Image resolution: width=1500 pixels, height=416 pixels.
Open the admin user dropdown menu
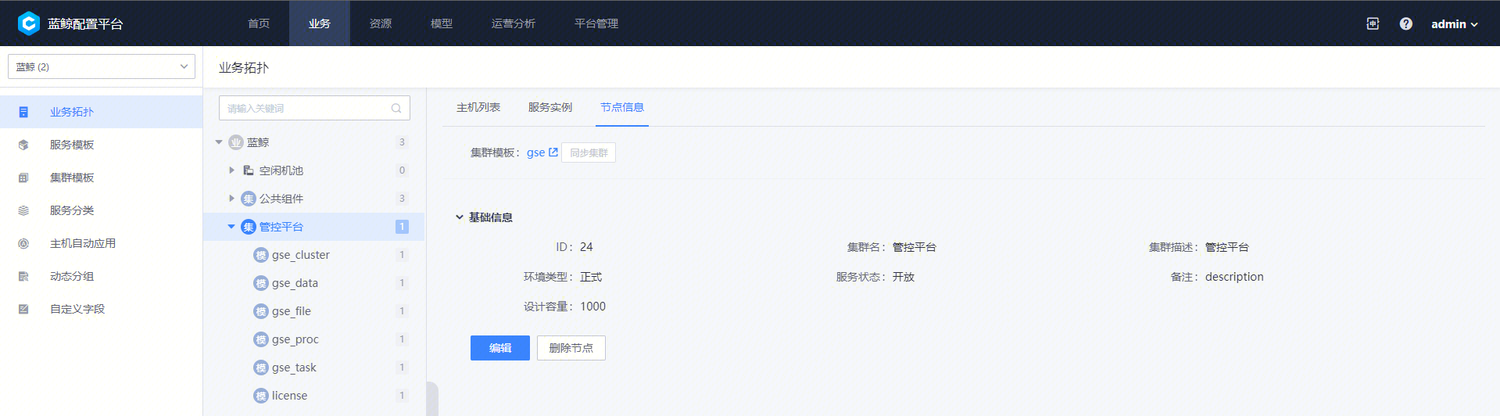tap(1454, 24)
